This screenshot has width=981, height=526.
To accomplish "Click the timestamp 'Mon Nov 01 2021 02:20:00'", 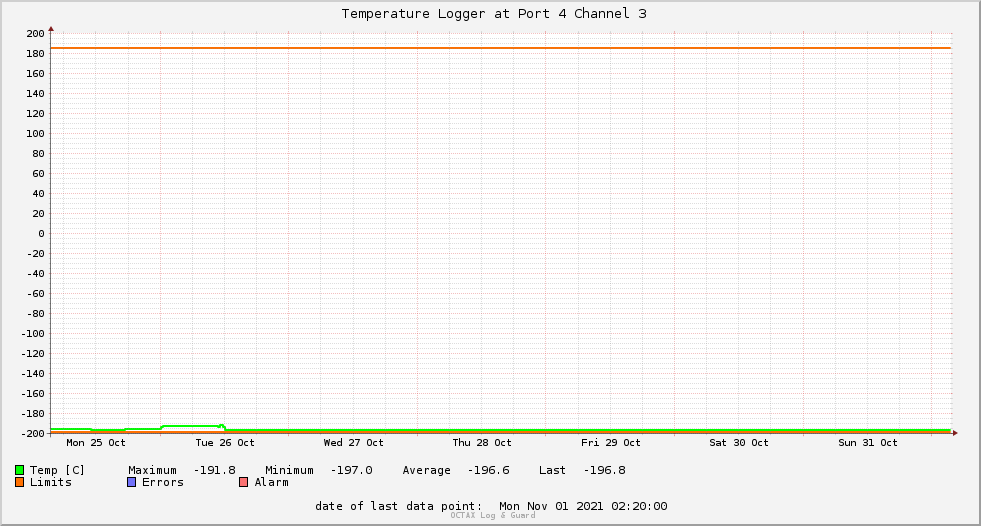I will click(x=583, y=506).
